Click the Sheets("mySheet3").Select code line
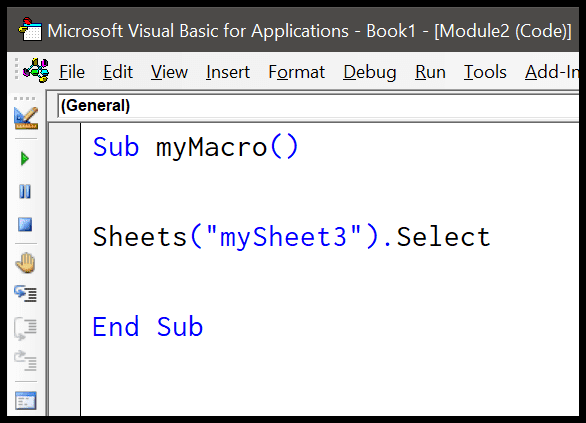Screen dimensions: 586x423 point(292,237)
